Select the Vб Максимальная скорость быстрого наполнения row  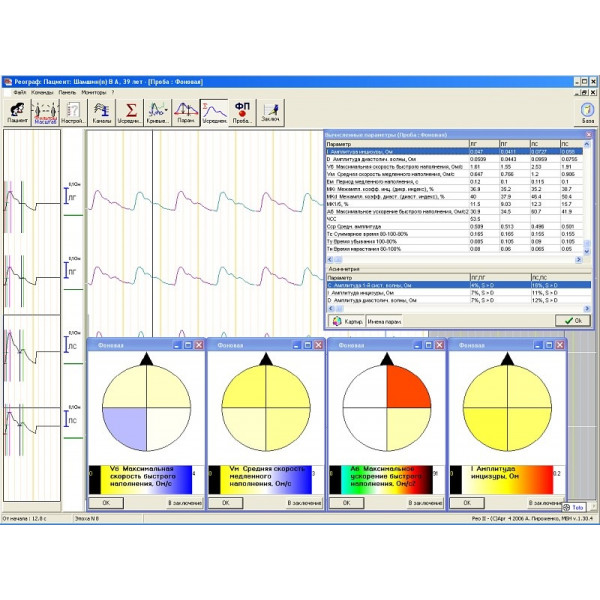point(454,166)
